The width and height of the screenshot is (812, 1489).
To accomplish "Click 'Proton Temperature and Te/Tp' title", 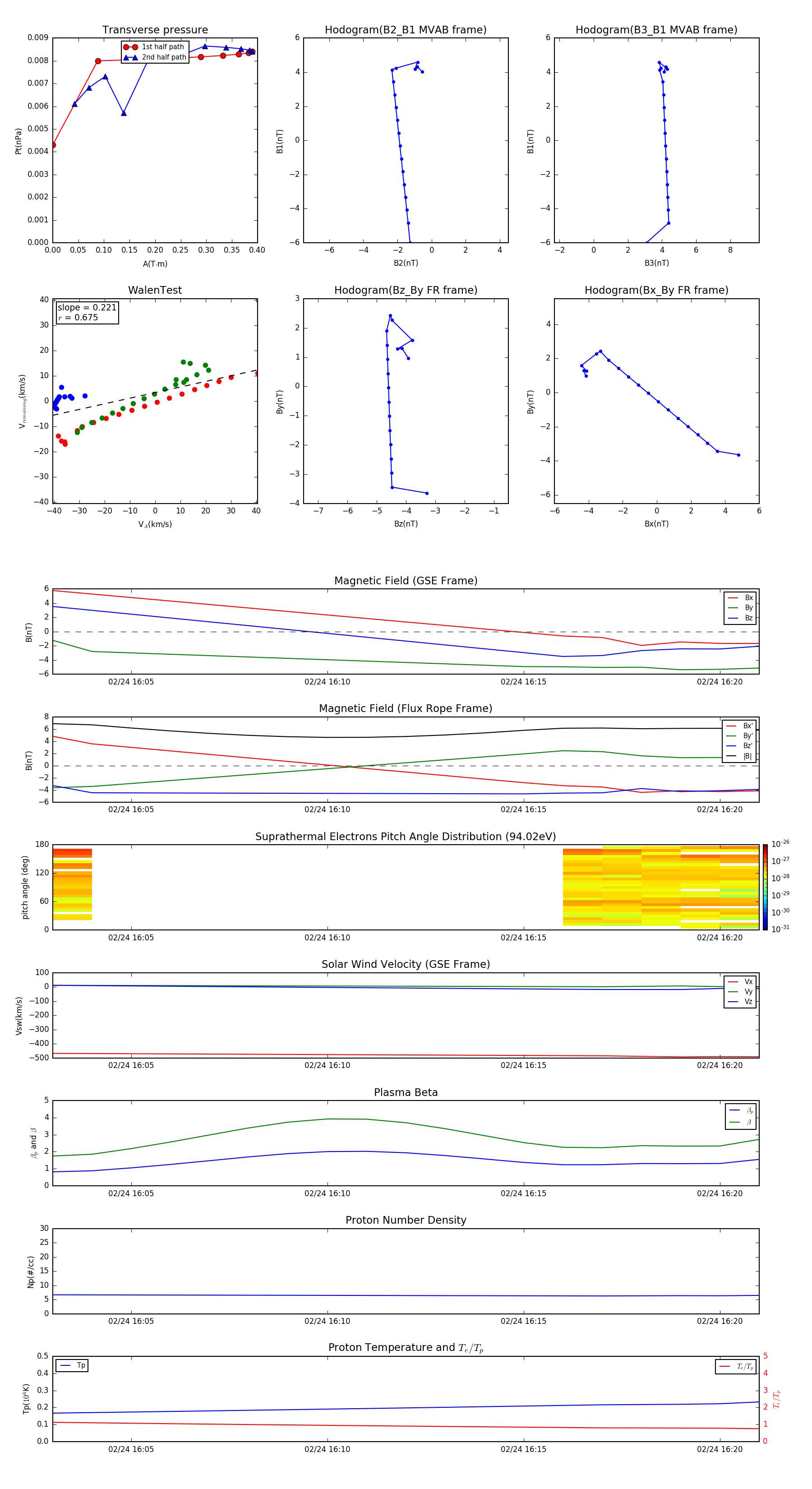I will (406, 1348).
